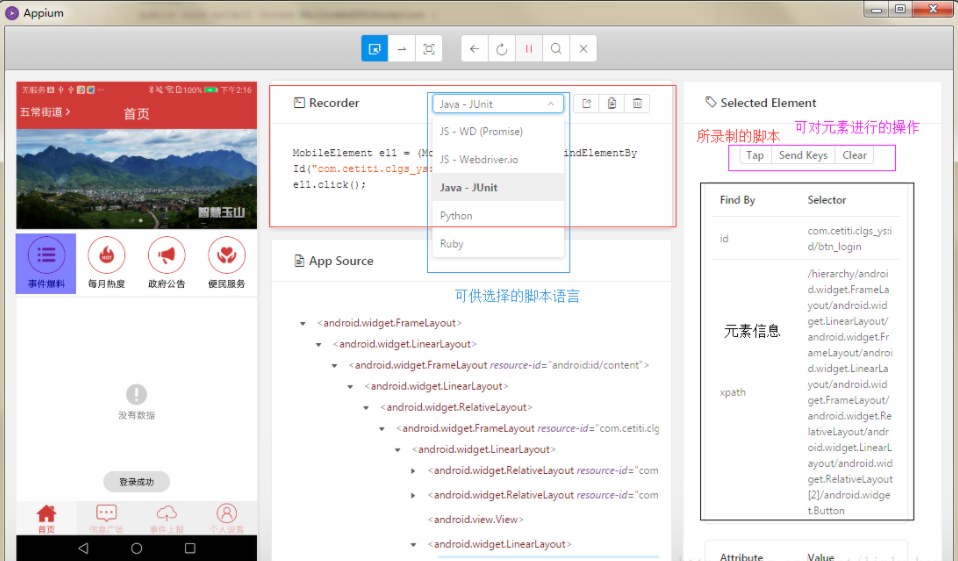958x561 pixels.
Task: Click the xpath selector value text
Action: point(850,392)
